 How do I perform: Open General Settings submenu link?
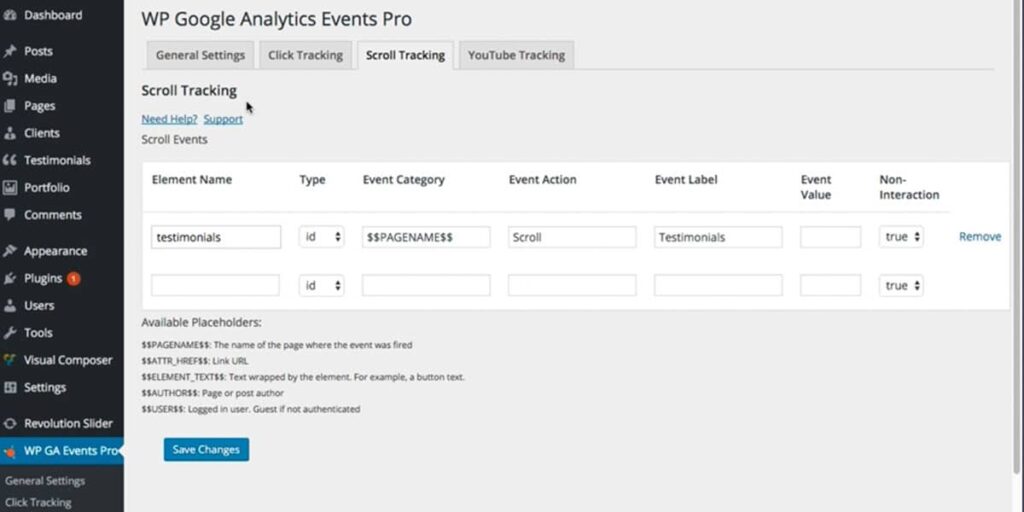pos(45,481)
